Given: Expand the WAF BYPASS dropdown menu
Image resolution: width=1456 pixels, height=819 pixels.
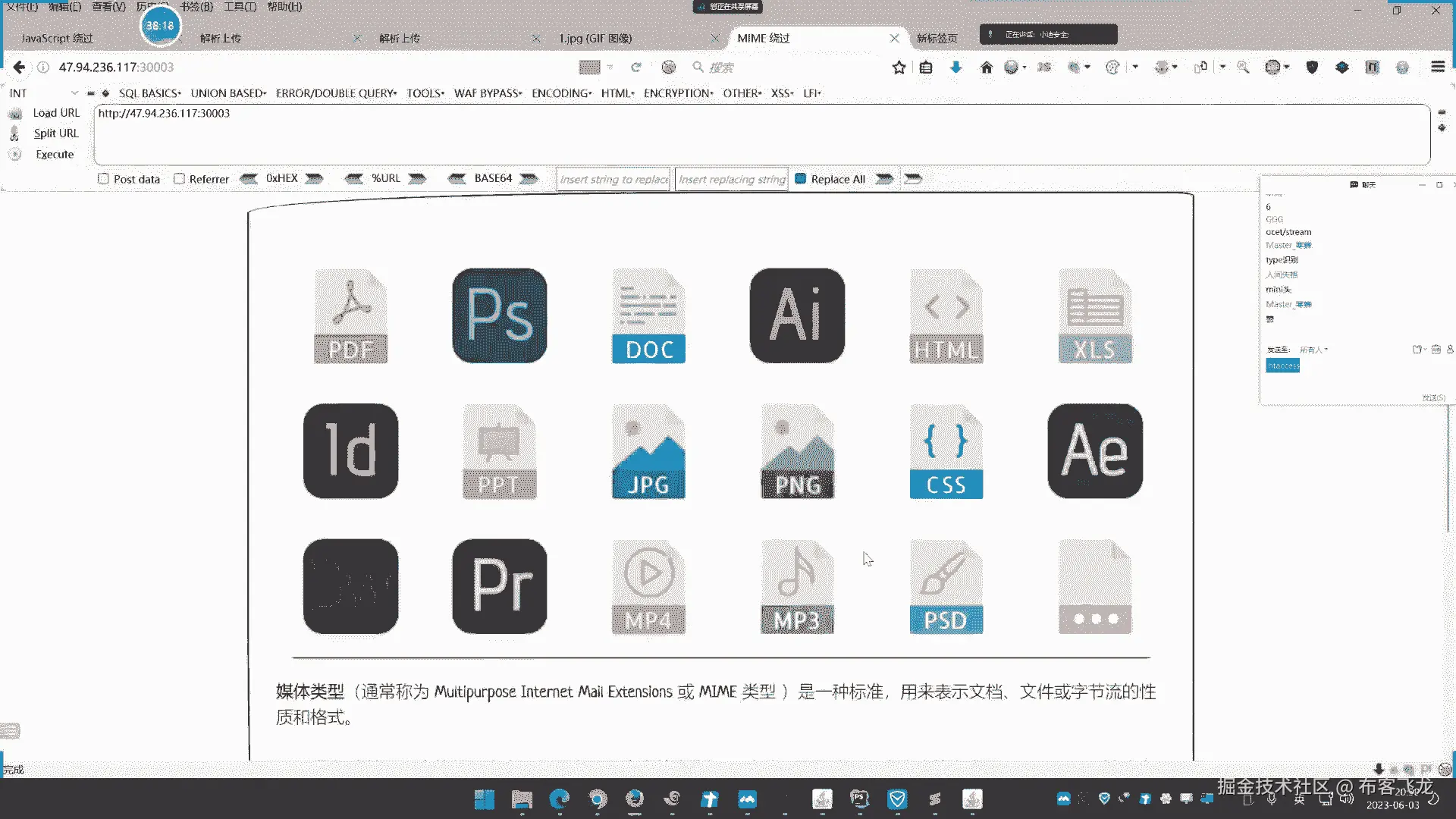Looking at the screenshot, I should coord(488,93).
